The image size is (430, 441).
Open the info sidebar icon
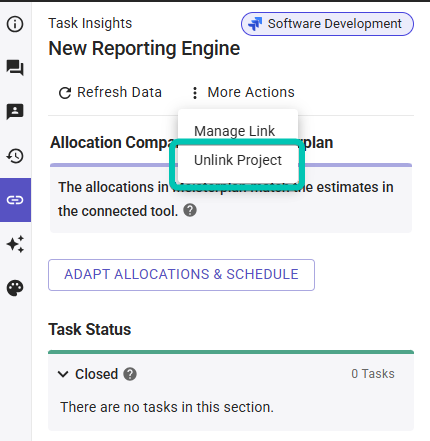15,24
